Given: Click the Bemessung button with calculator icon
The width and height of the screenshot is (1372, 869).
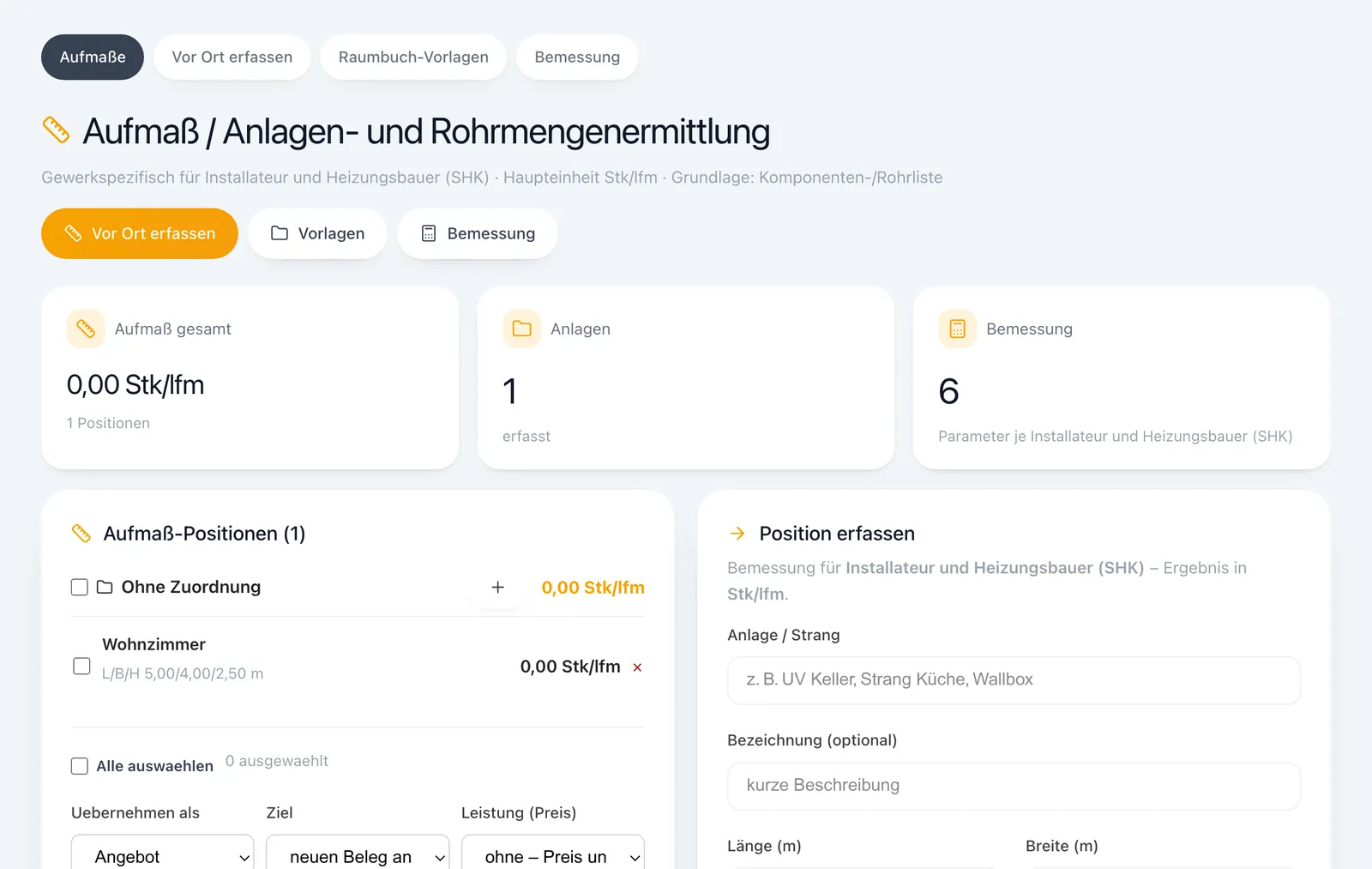Looking at the screenshot, I should [478, 233].
